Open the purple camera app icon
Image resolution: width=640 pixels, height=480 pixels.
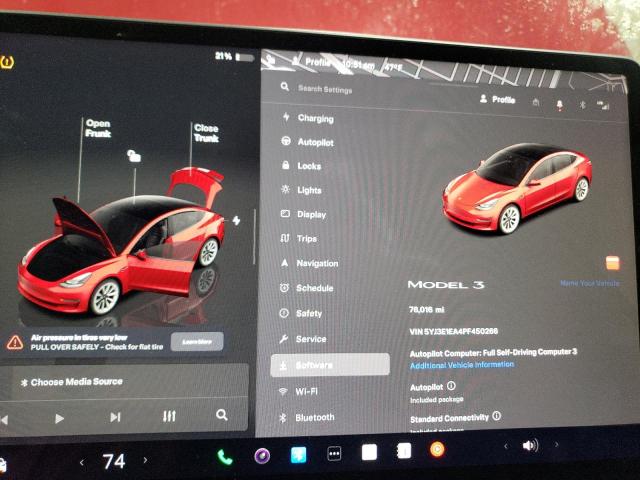tap(262, 456)
